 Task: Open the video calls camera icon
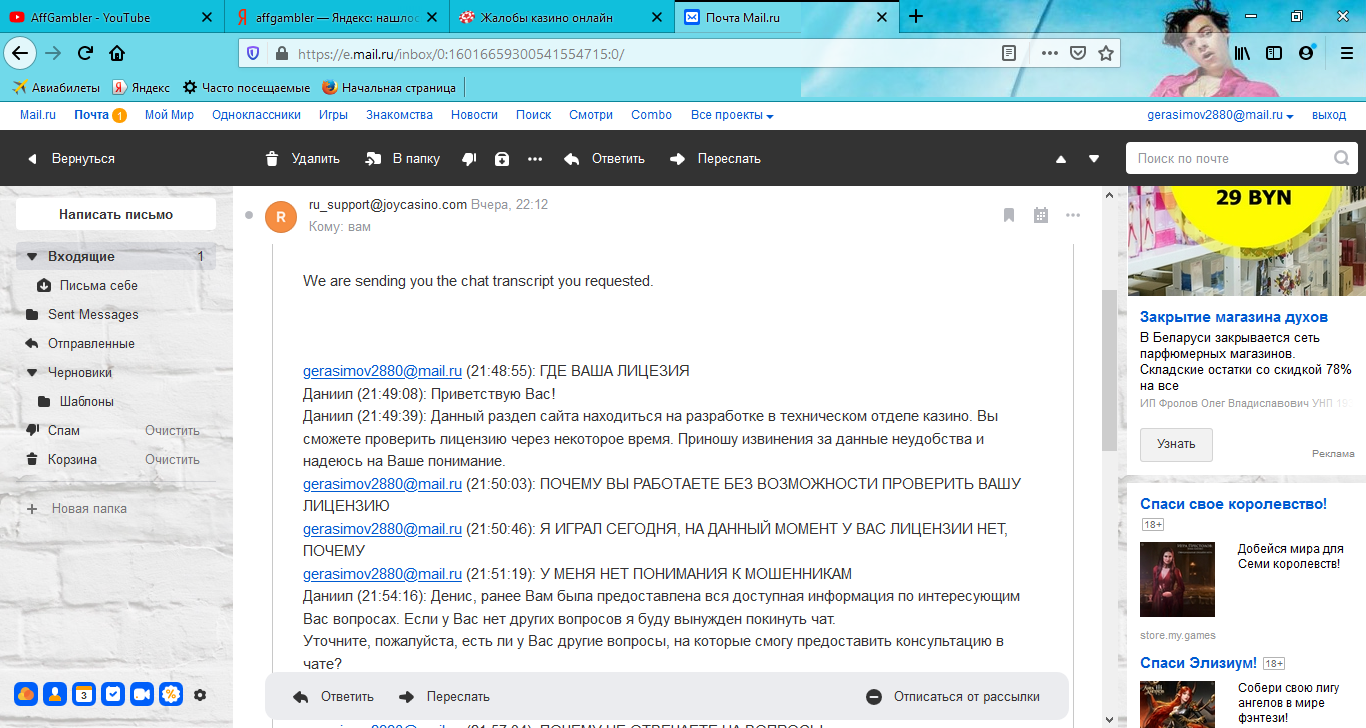(142, 694)
